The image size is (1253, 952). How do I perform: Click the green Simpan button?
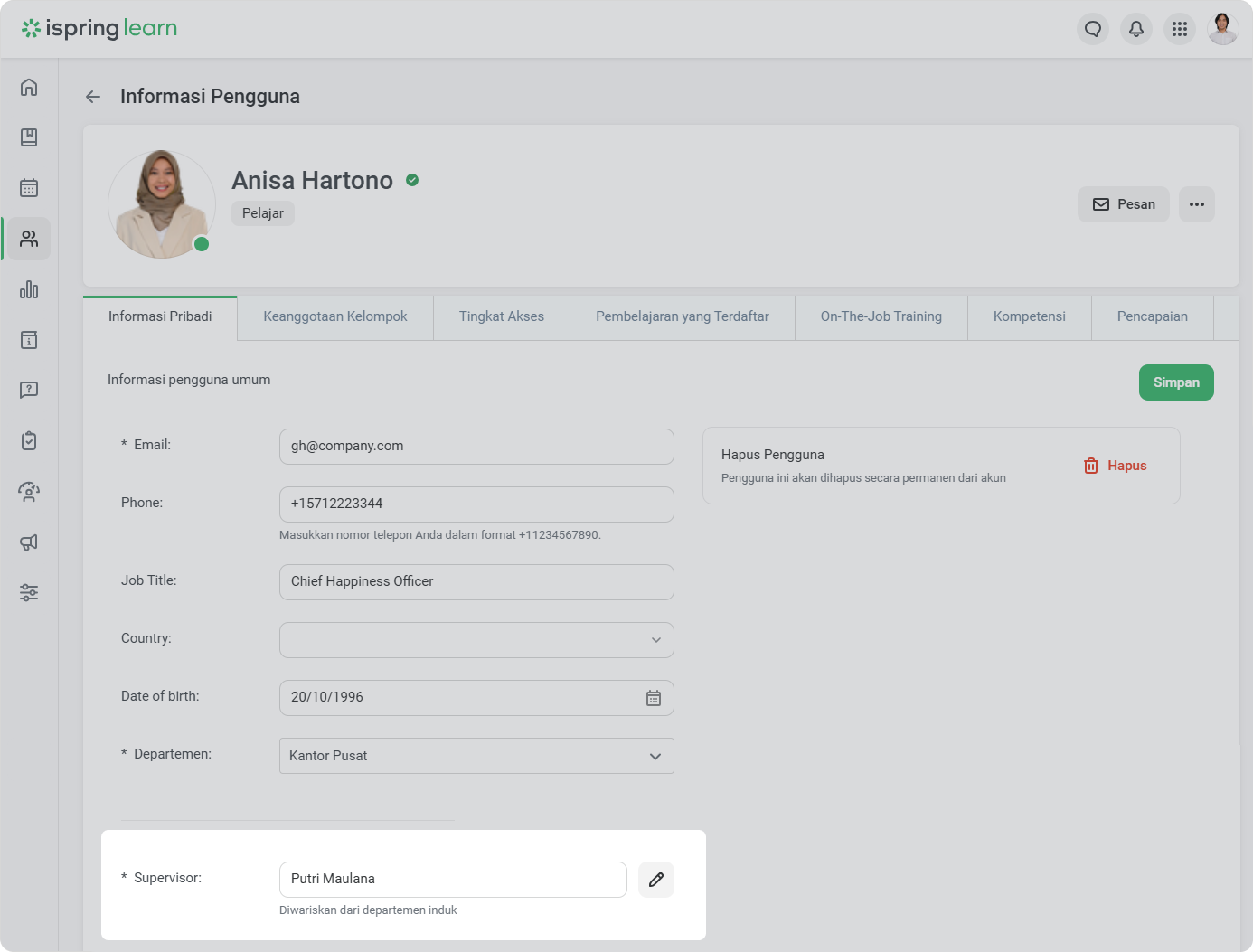(1176, 382)
